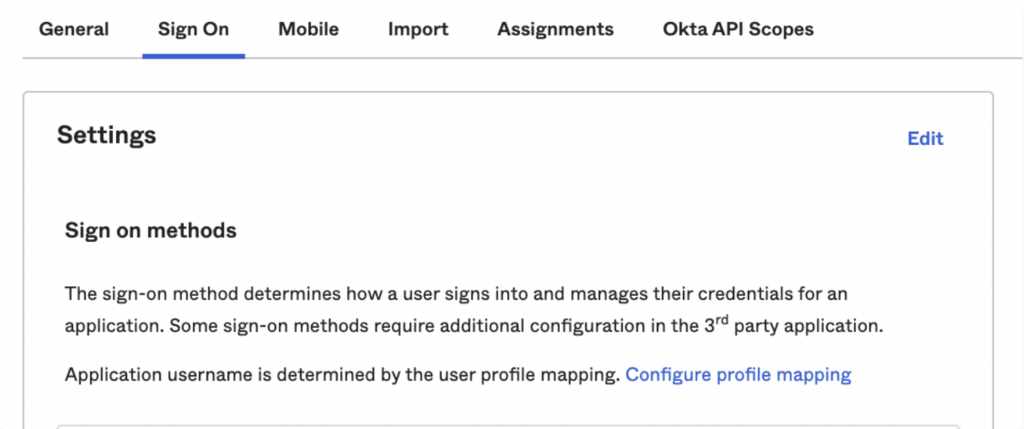Click the bordered box under the profile mapping text
1024x429 pixels.
[508, 426]
